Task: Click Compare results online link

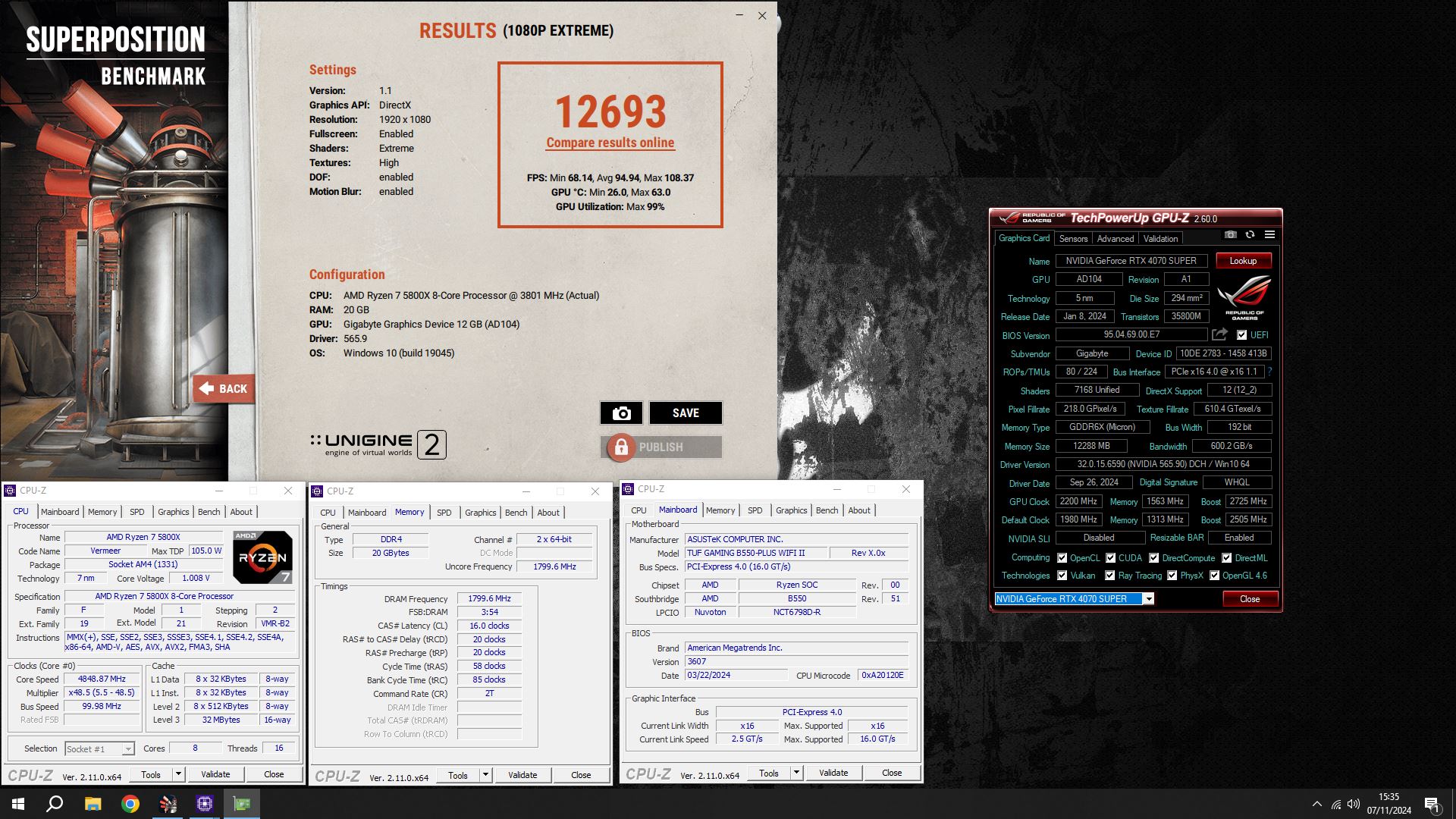Action: point(610,143)
